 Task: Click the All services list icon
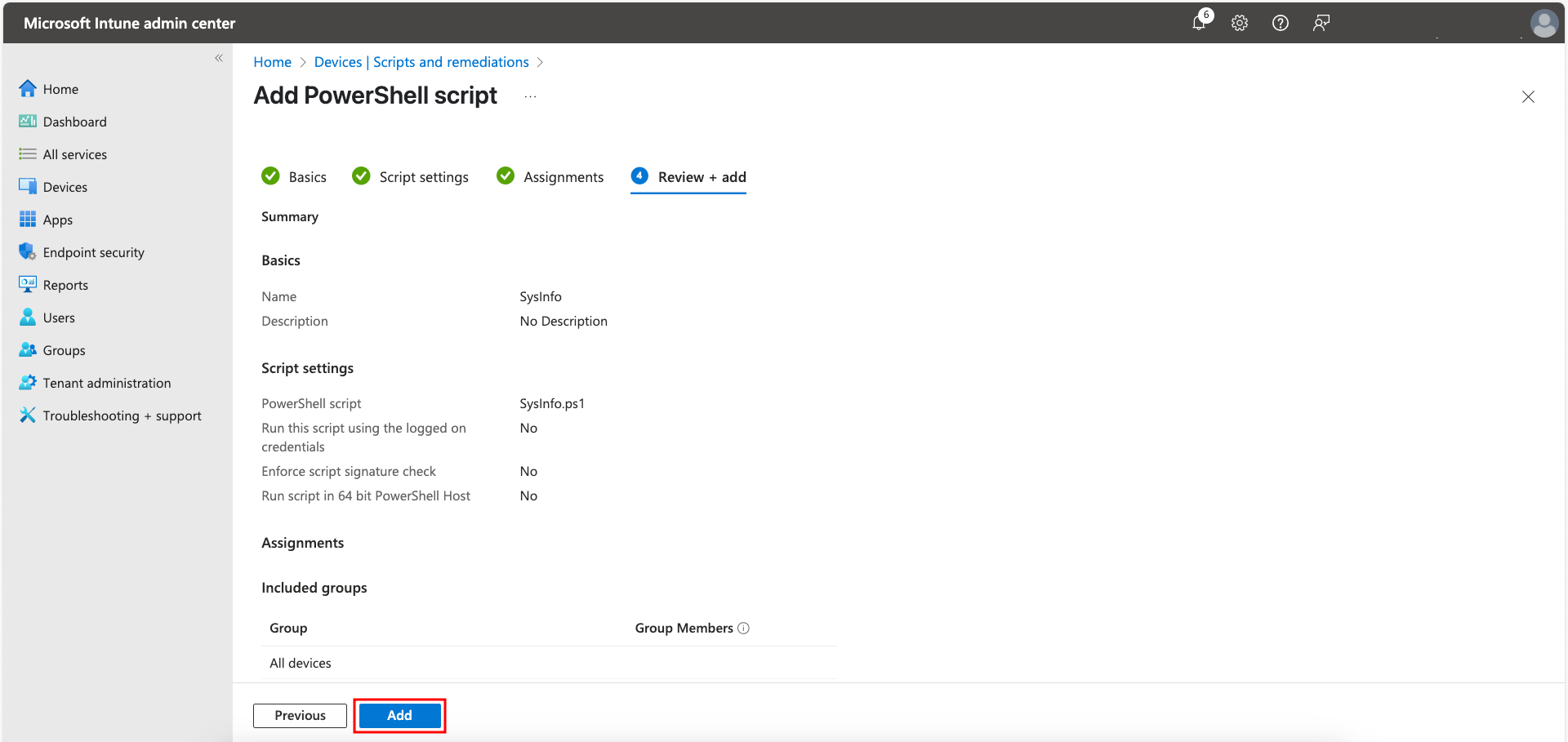coord(28,153)
